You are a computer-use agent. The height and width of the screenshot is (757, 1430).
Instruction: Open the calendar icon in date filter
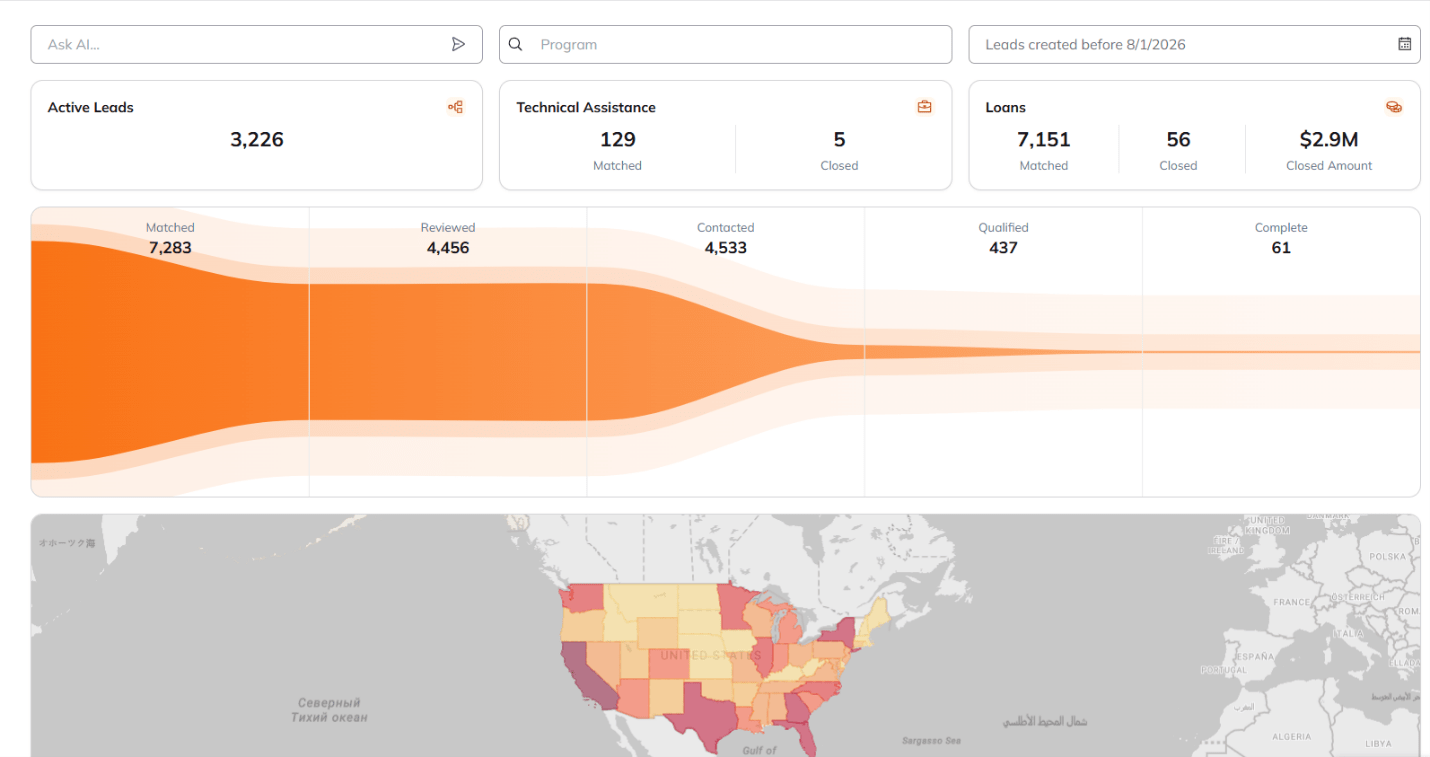pyautogui.click(x=1404, y=44)
